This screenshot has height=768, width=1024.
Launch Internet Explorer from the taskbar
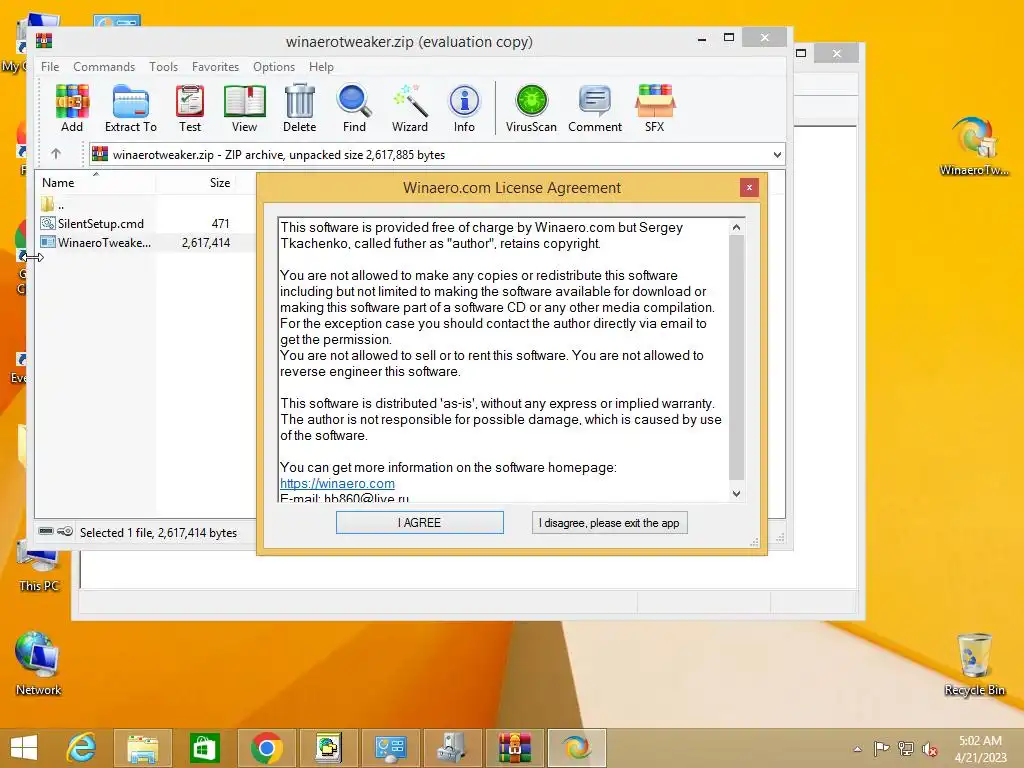tap(82, 748)
